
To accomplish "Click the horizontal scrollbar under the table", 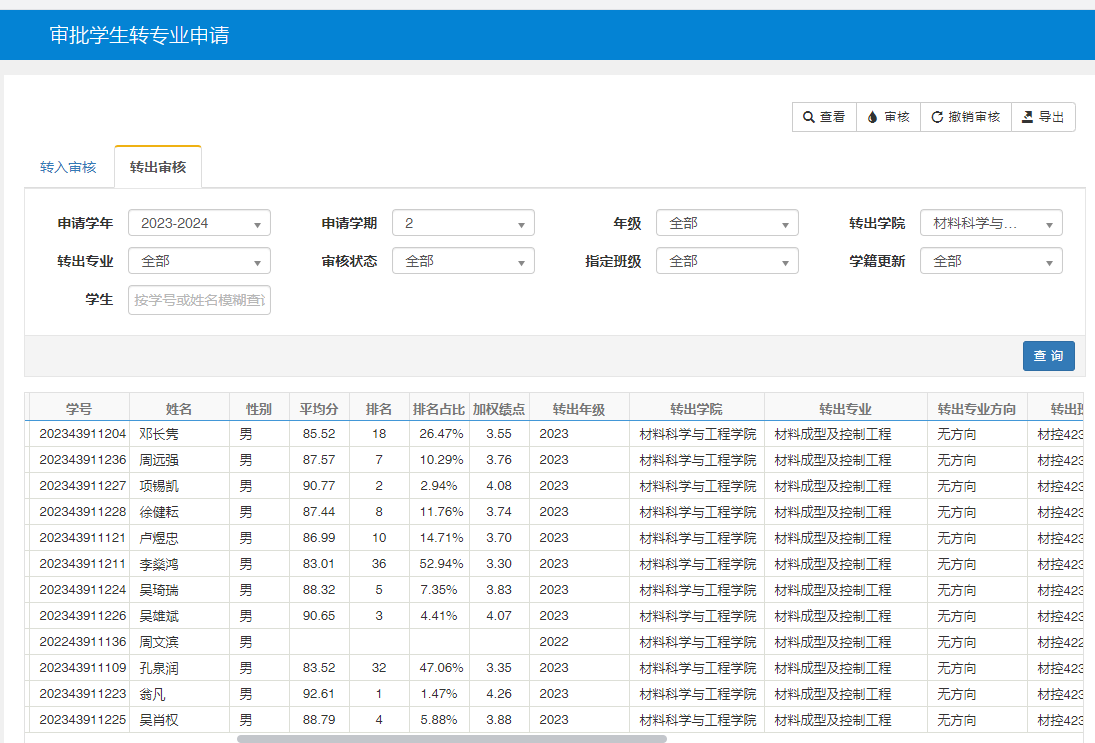I will pyautogui.click(x=451, y=739).
